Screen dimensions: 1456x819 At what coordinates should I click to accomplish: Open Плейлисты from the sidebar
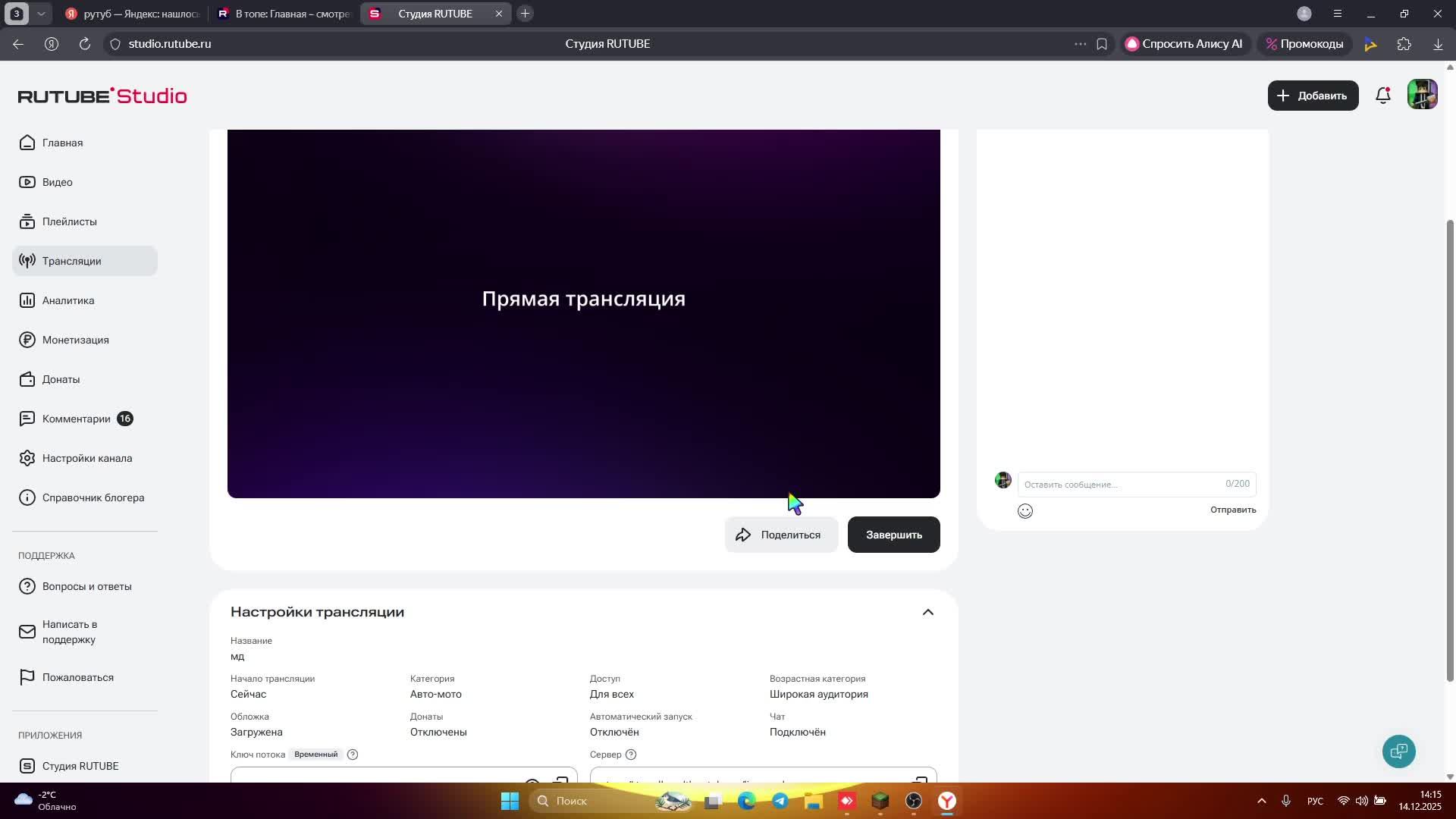(x=69, y=221)
